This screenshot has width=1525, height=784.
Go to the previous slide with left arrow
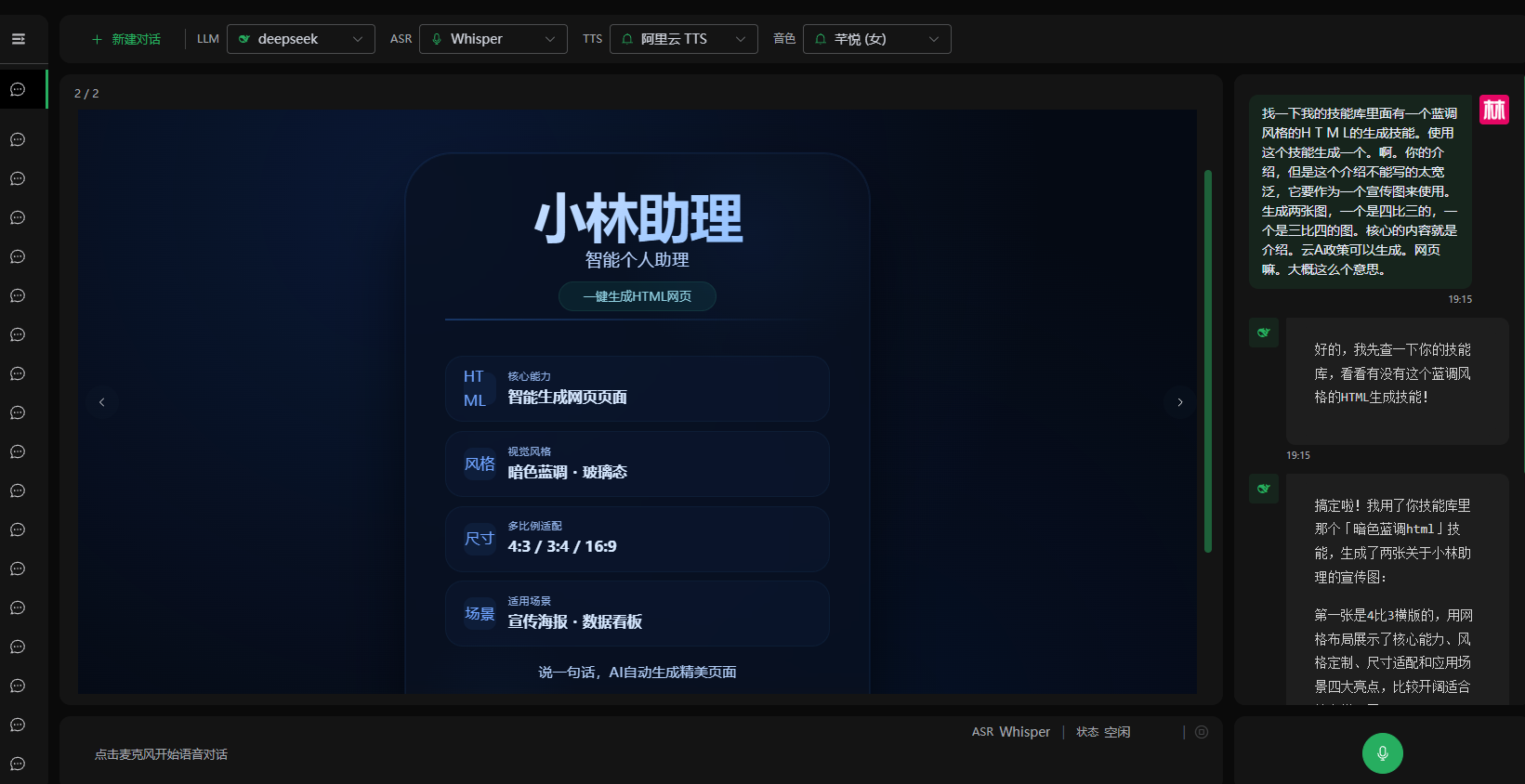(102, 402)
